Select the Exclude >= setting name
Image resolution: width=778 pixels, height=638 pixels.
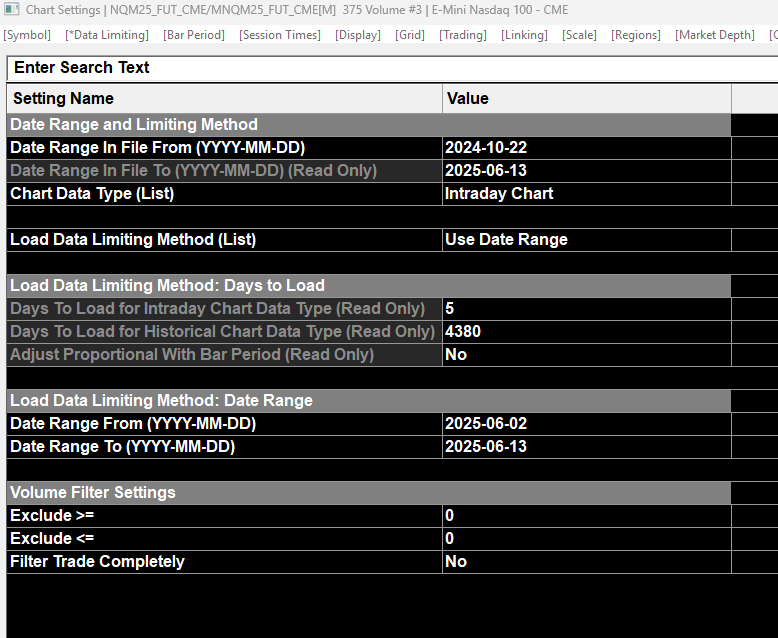pos(225,515)
